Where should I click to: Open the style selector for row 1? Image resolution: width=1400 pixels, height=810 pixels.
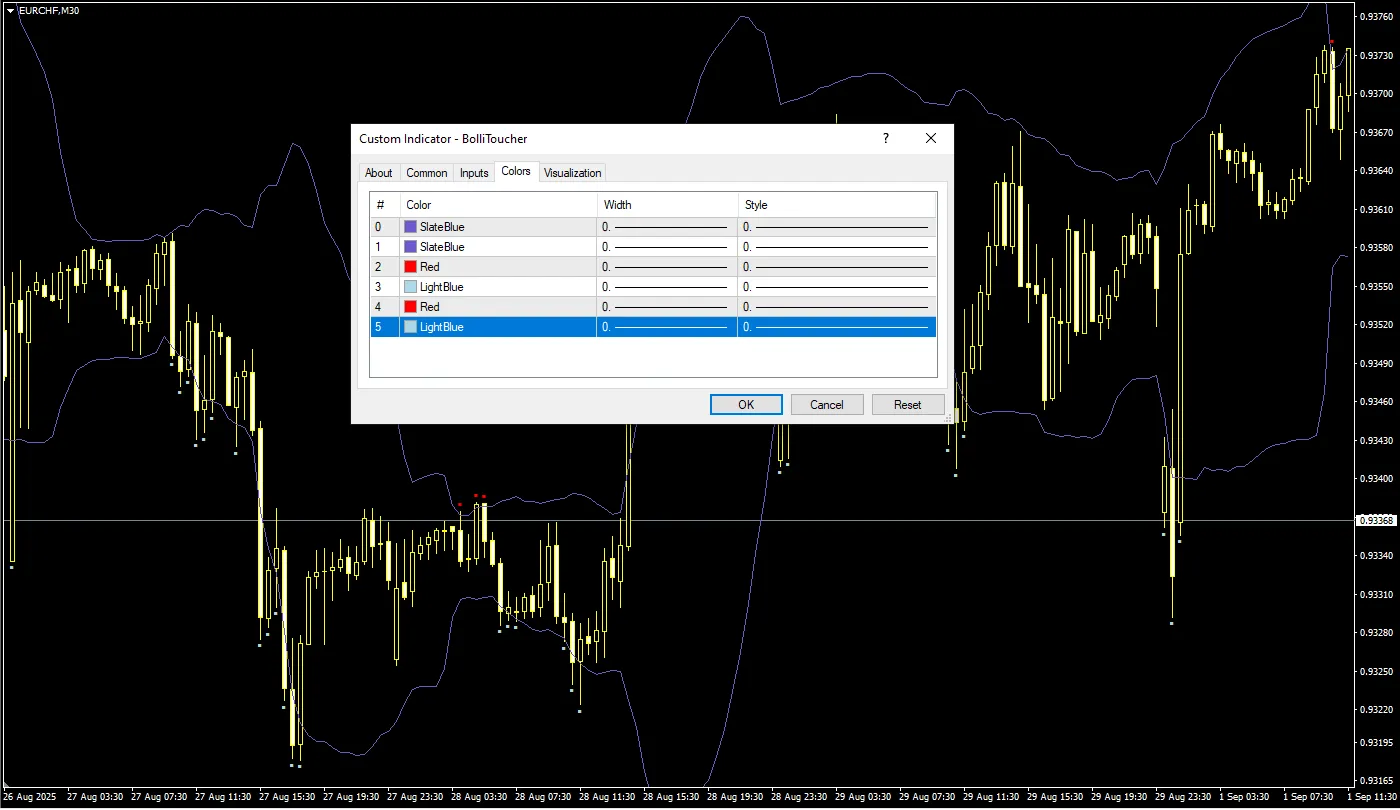point(837,247)
